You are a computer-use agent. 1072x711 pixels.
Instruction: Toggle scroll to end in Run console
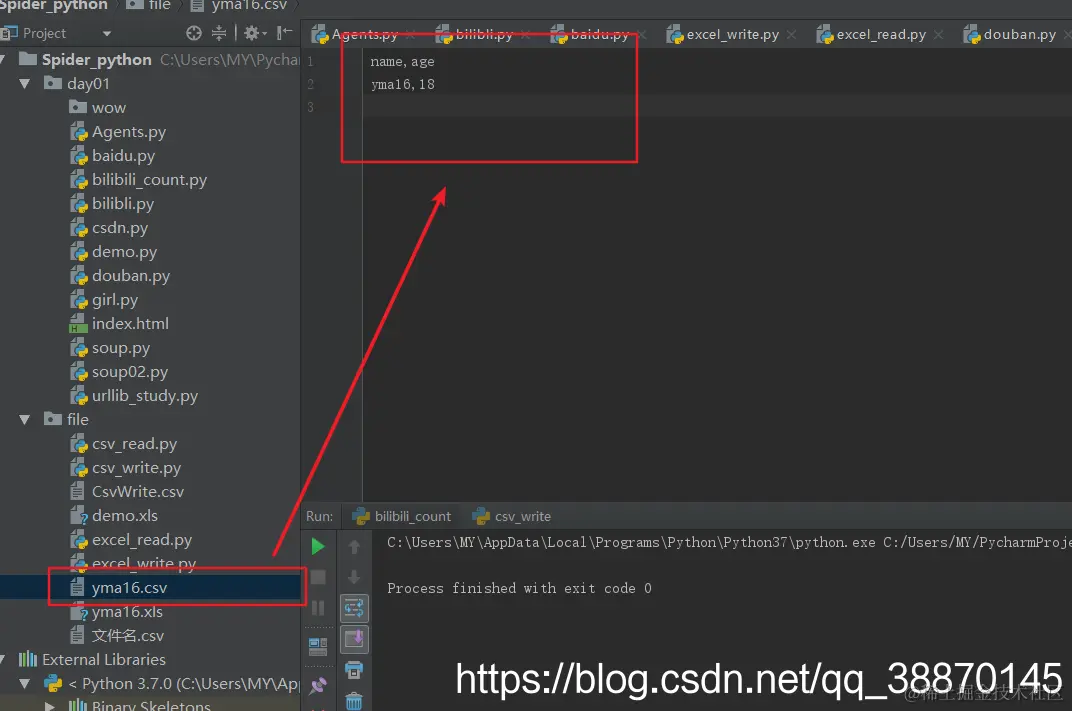pos(354,639)
